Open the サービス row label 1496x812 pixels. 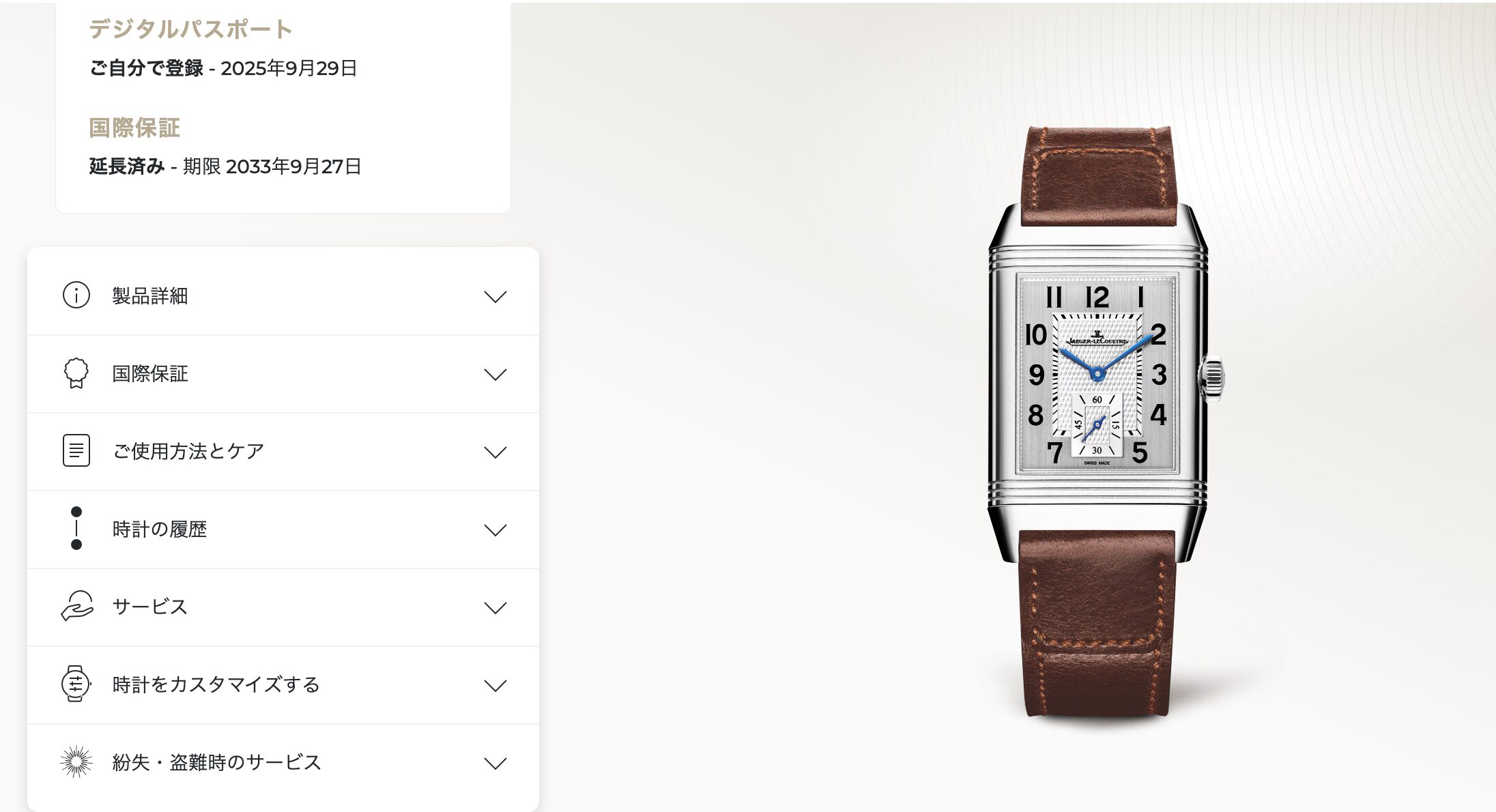coord(149,607)
